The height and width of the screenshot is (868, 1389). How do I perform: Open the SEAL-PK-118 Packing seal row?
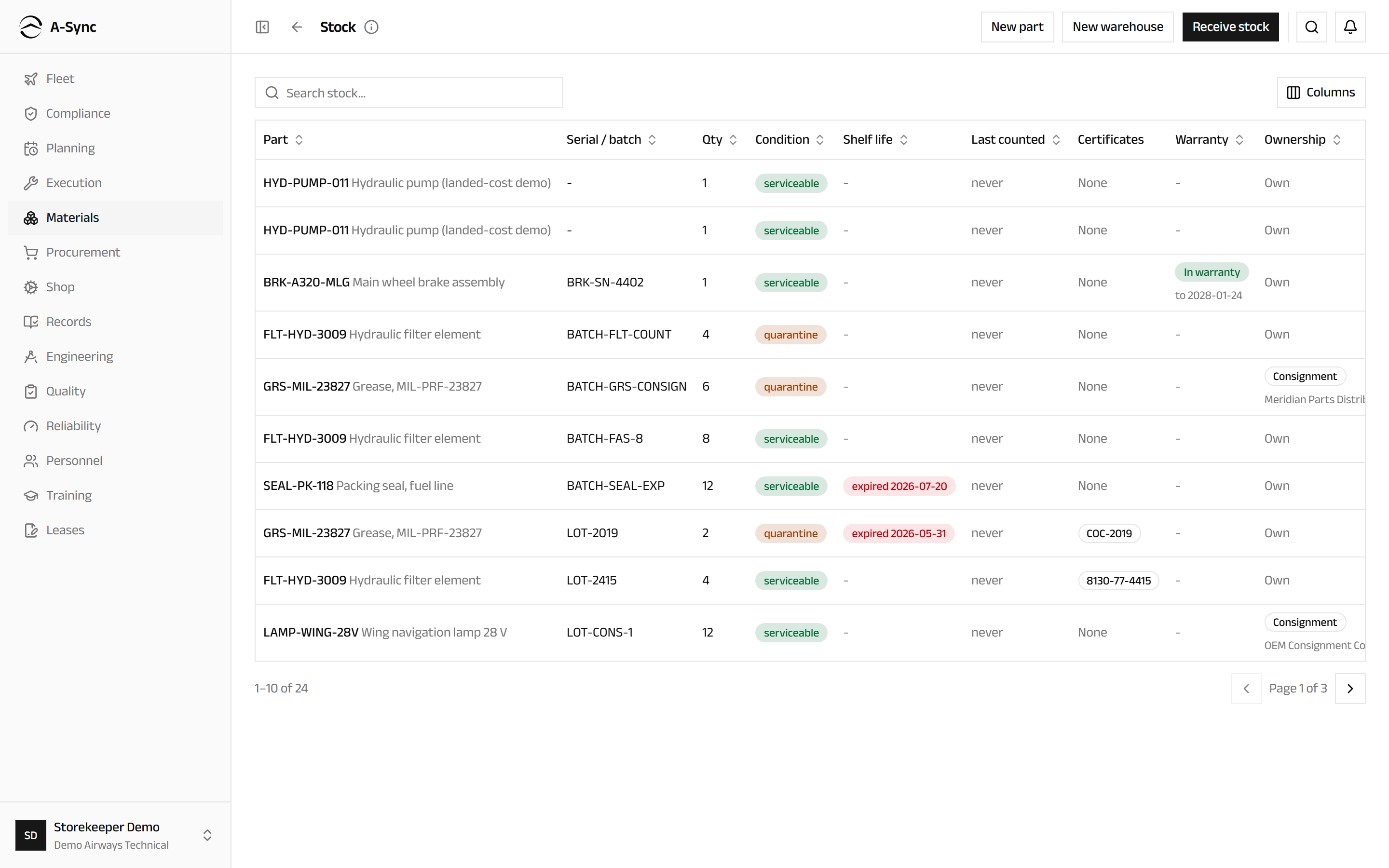[x=810, y=486]
